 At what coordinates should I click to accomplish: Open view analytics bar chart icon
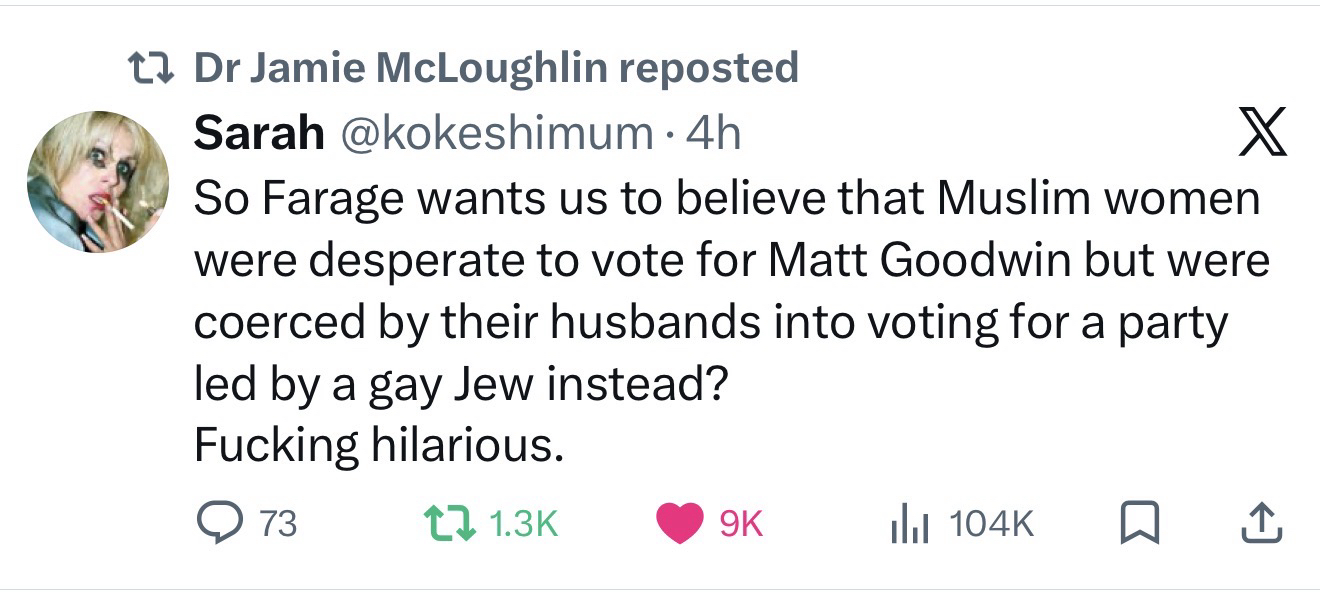[x=904, y=523]
